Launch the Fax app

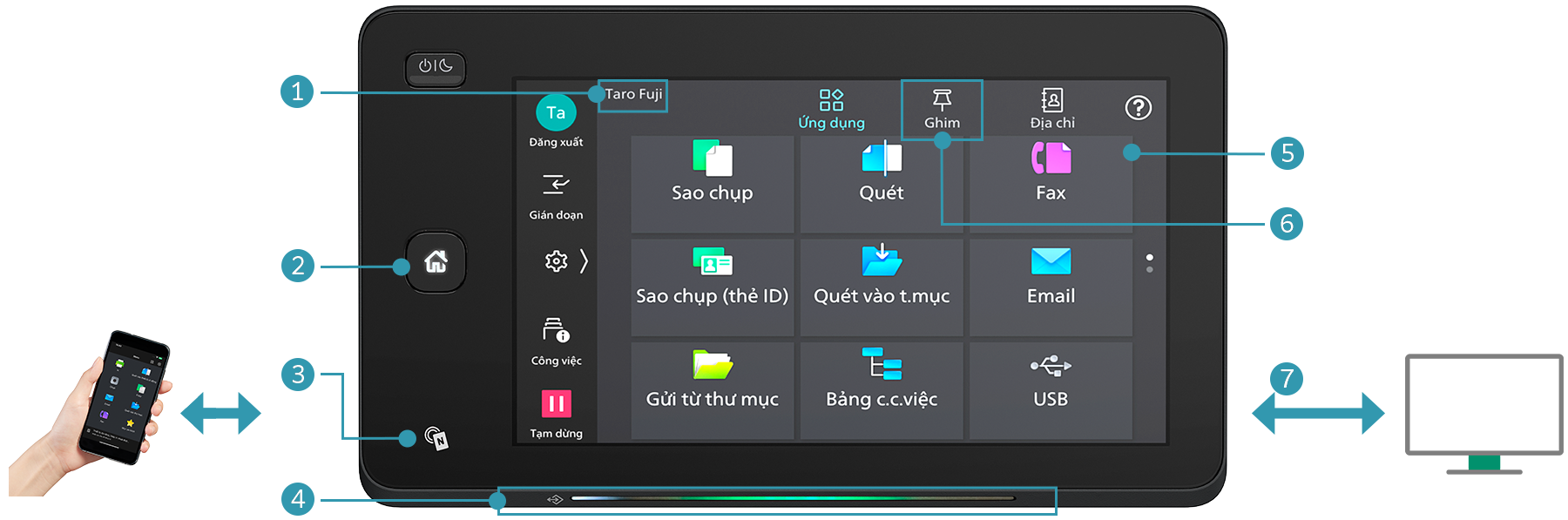tap(1051, 184)
